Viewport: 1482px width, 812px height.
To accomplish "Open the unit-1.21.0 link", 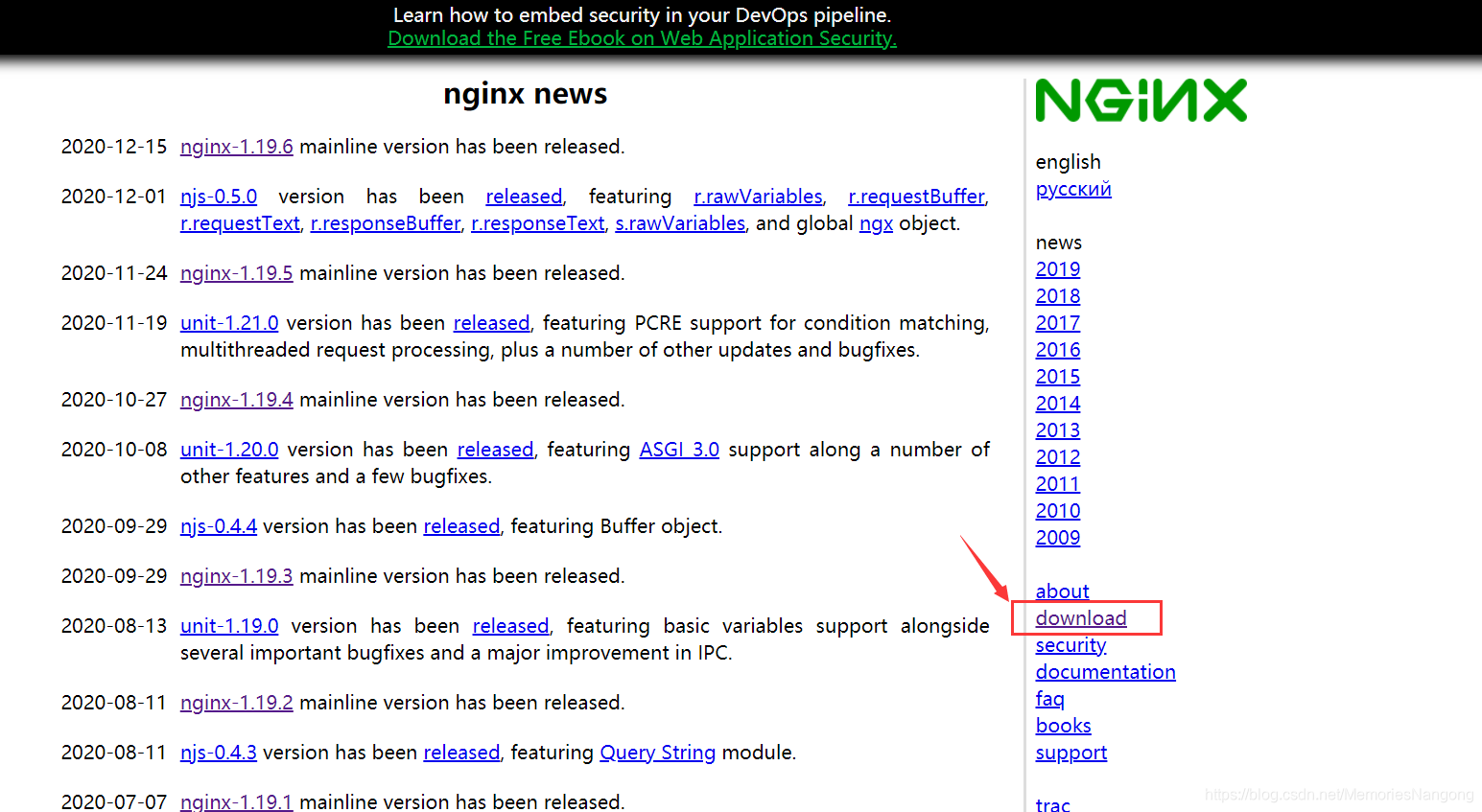I will (x=229, y=323).
